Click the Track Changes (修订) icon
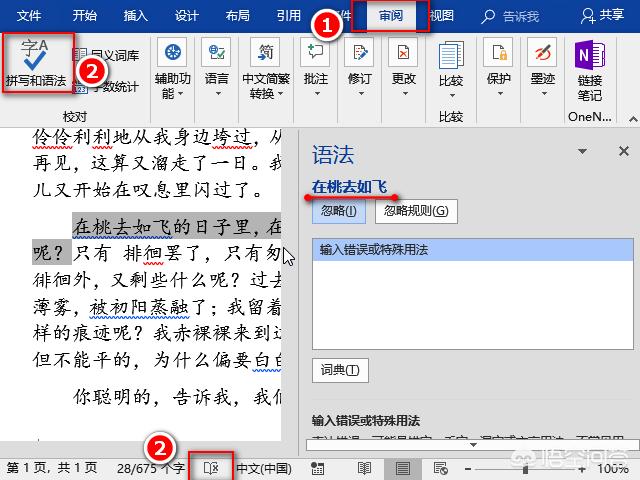The height and width of the screenshot is (480, 640). click(359, 52)
